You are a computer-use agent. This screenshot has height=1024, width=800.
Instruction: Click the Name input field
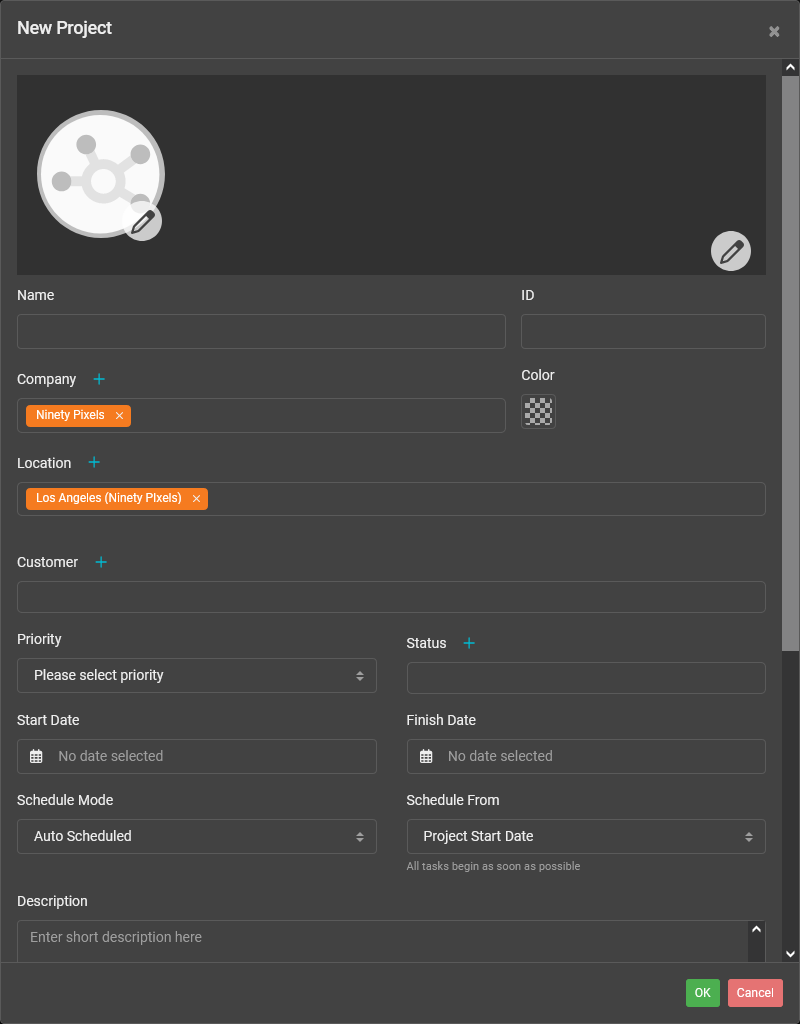click(x=261, y=331)
